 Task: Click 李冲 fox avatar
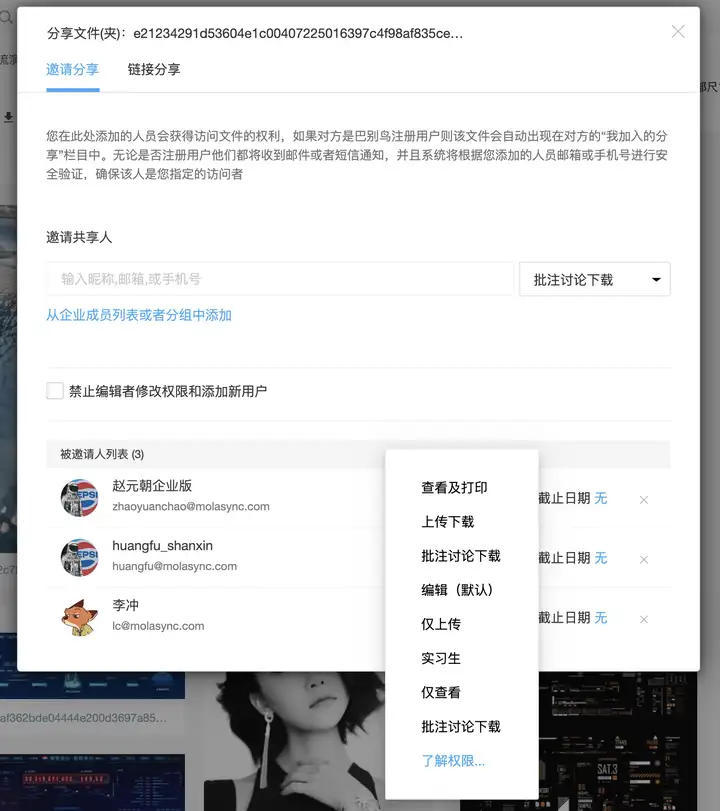point(80,617)
